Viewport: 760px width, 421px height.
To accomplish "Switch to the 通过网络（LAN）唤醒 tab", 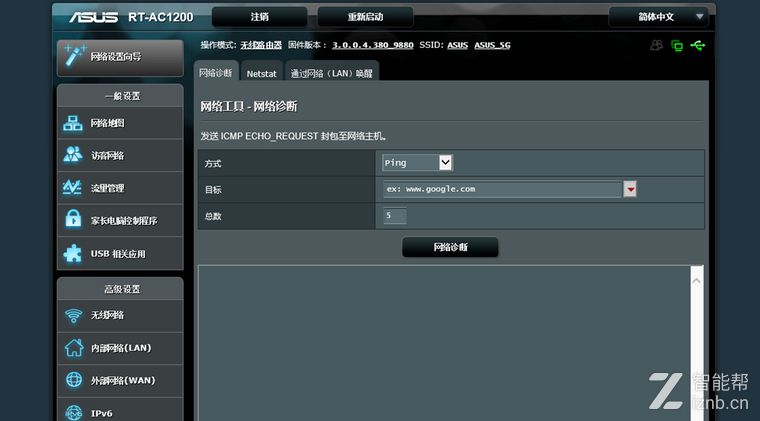I will coord(332,74).
